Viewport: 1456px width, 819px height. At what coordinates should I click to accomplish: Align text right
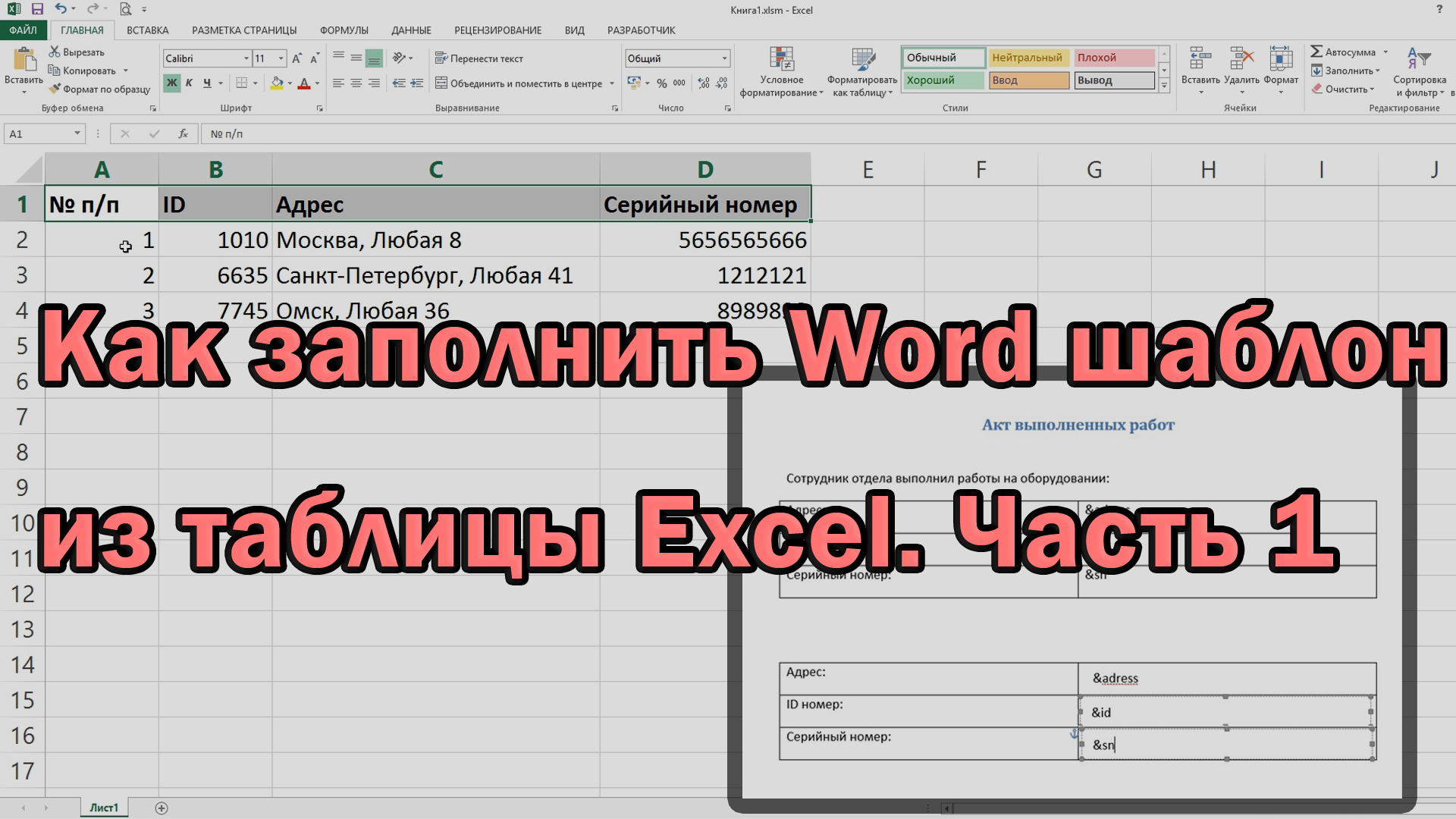(x=374, y=83)
